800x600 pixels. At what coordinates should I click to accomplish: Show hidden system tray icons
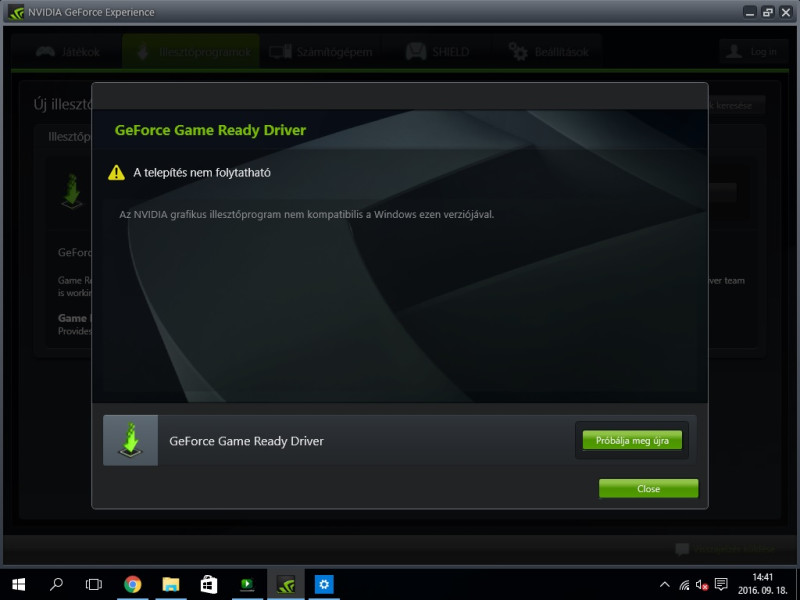(664, 585)
